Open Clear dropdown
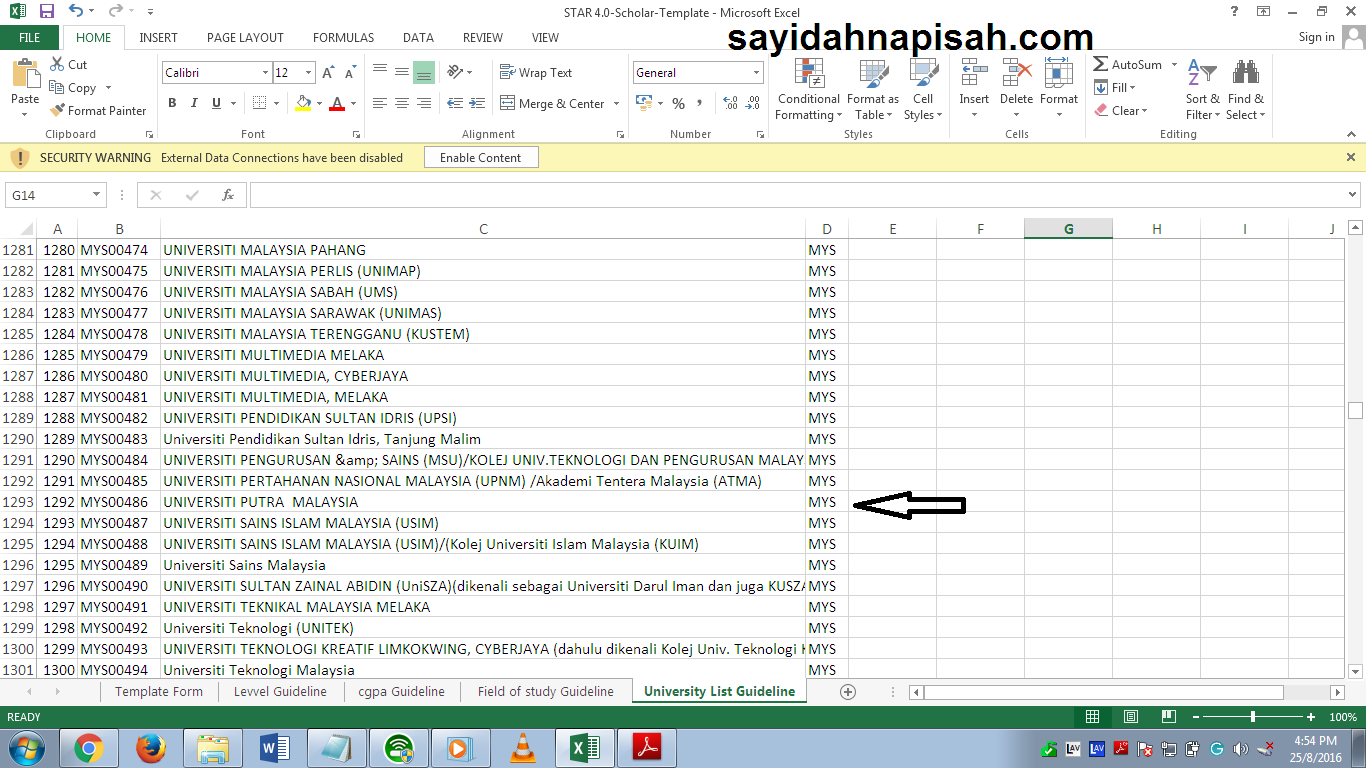The width and height of the screenshot is (1366, 768). click(1121, 111)
